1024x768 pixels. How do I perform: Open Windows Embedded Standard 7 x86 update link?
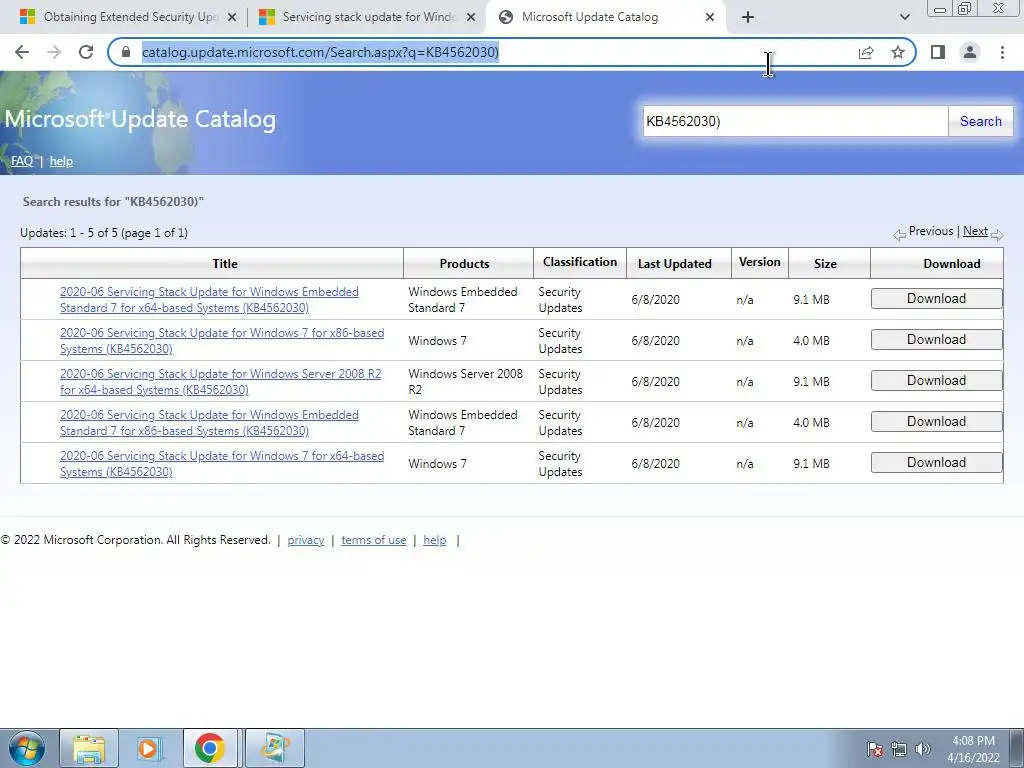tap(209, 423)
